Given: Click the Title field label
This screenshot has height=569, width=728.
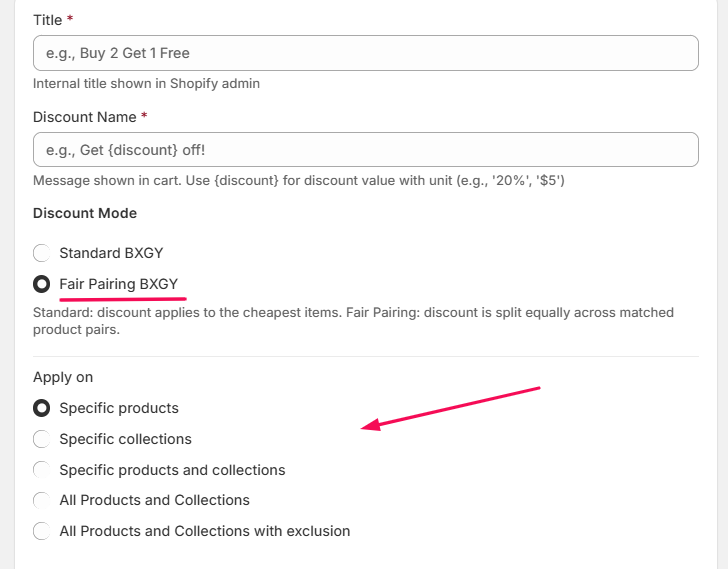Looking at the screenshot, I should tap(48, 20).
